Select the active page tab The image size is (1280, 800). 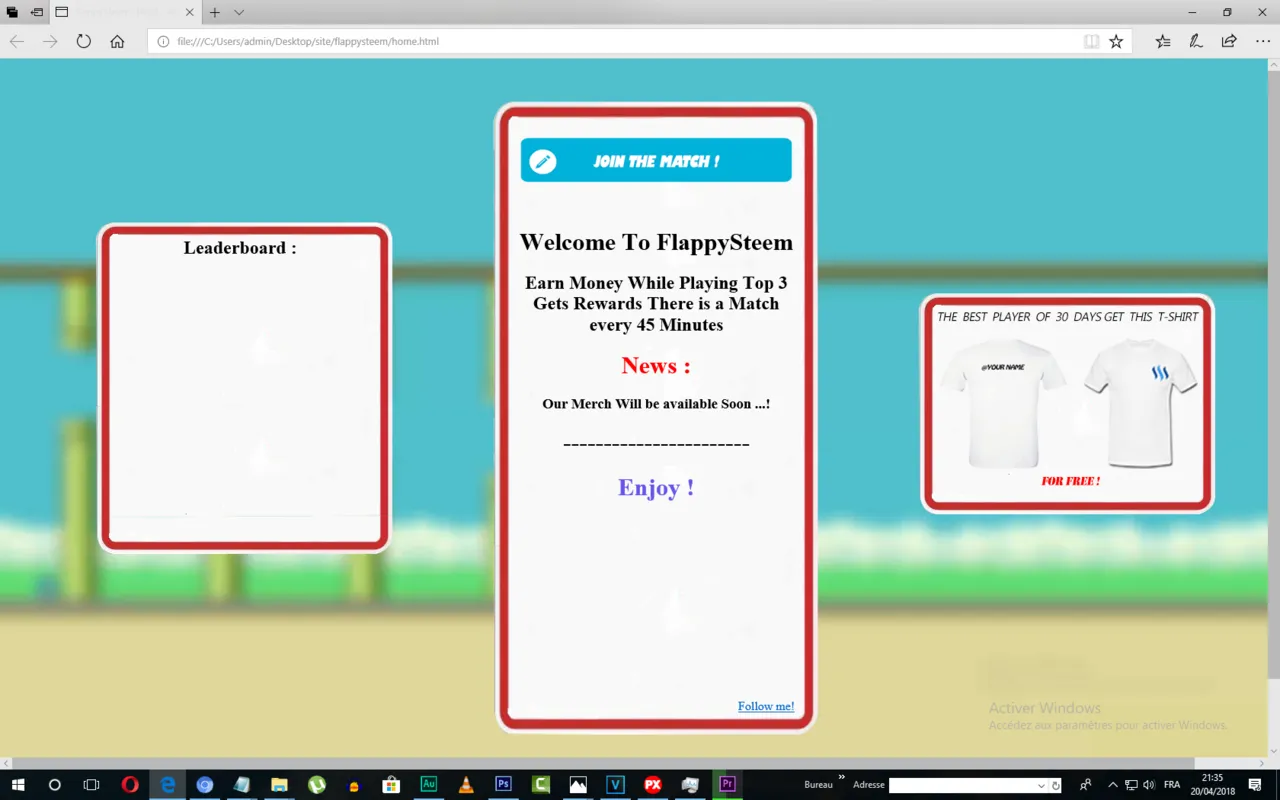pos(125,13)
